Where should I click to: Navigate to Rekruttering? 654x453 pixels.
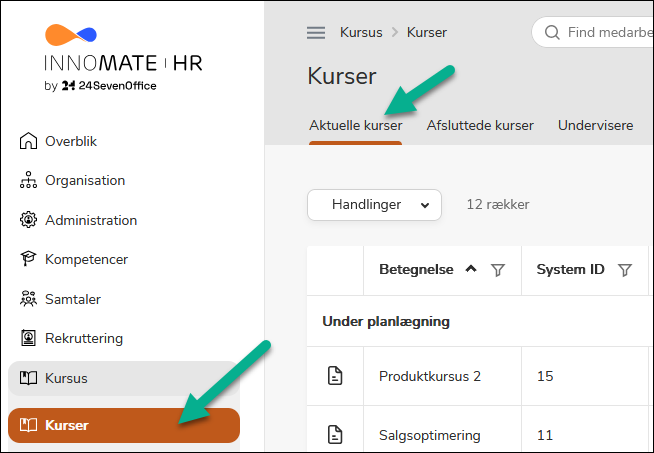[84, 338]
